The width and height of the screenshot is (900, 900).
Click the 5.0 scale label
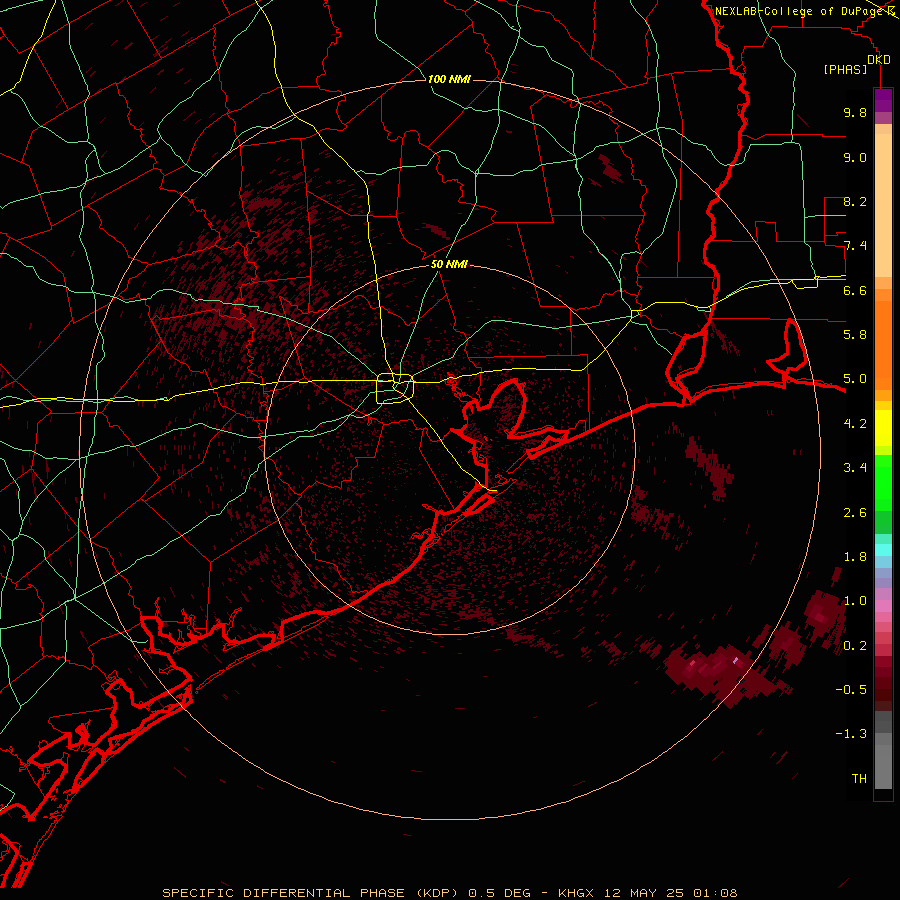(x=855, y=379)
